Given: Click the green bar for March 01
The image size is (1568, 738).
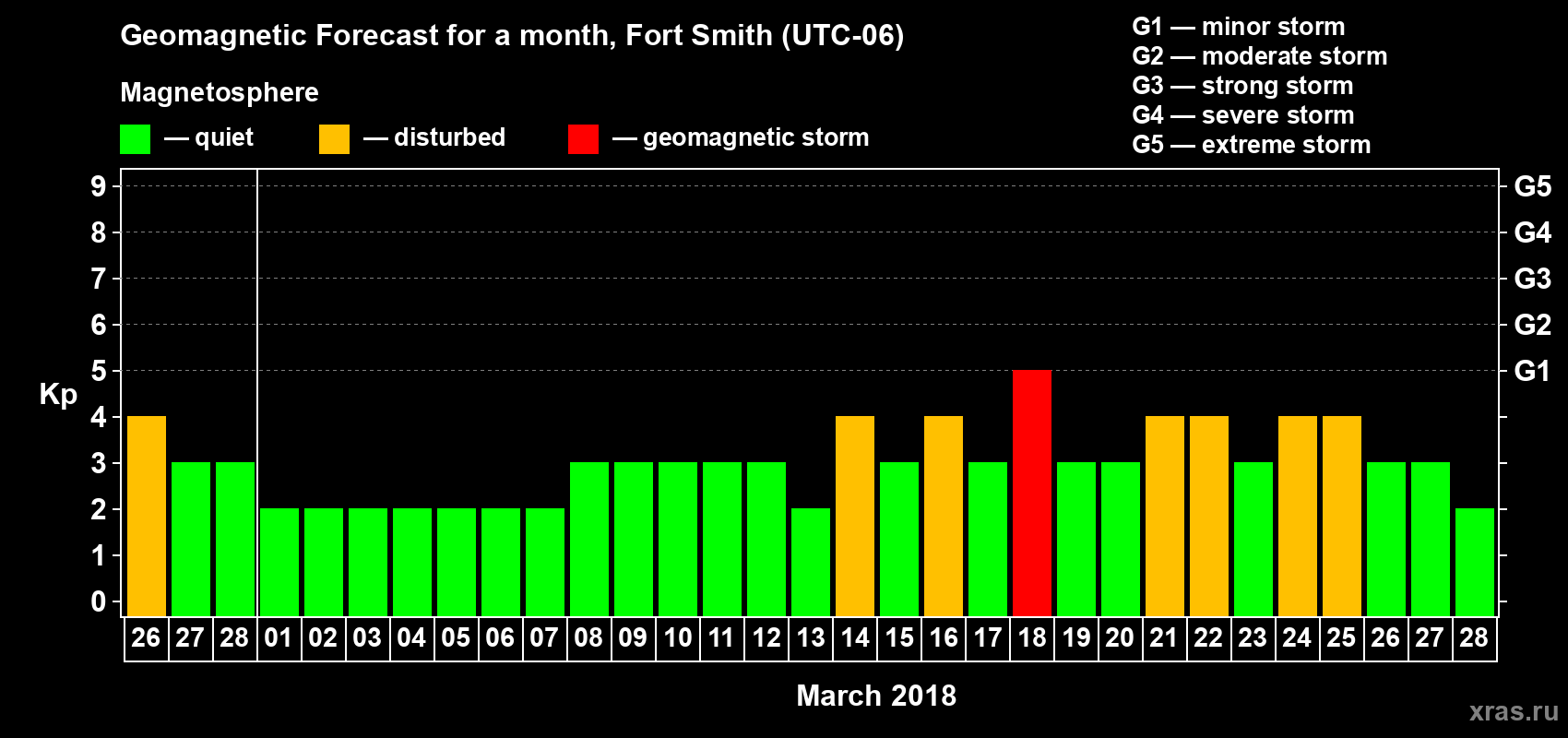Looking at the screenshot, I should click(279, 562).
